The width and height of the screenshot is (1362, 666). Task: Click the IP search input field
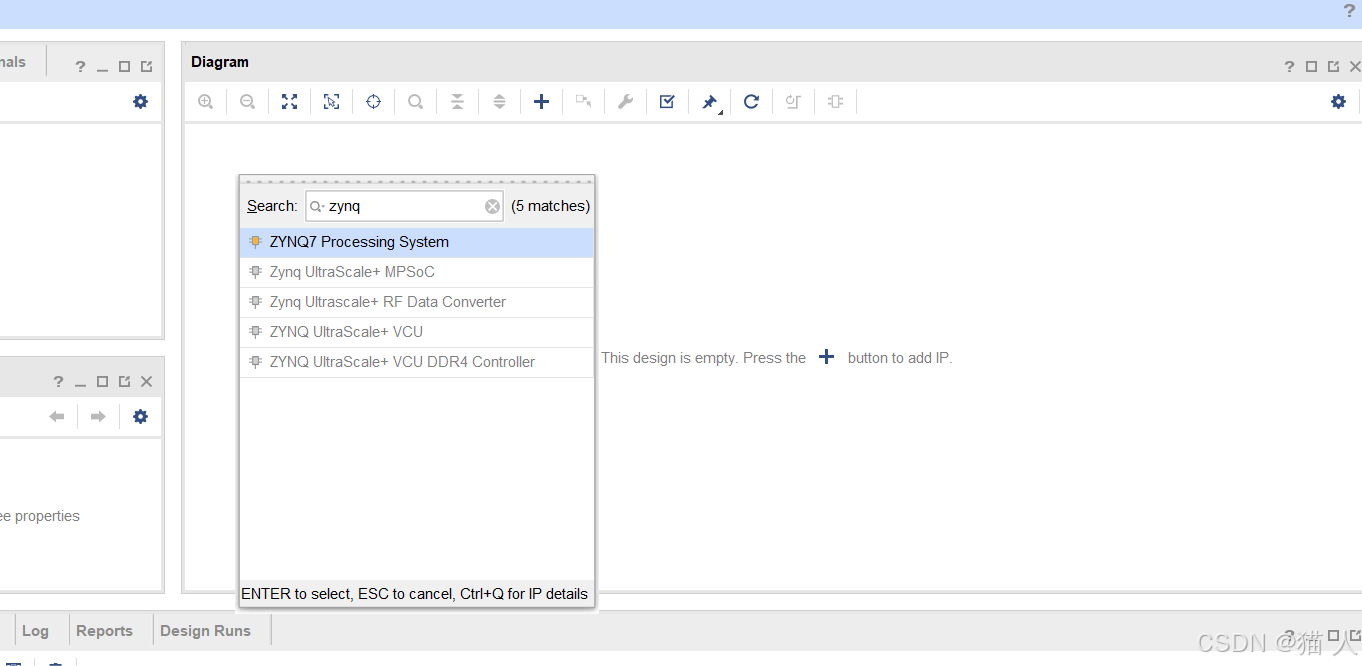[x=405, y=206]
